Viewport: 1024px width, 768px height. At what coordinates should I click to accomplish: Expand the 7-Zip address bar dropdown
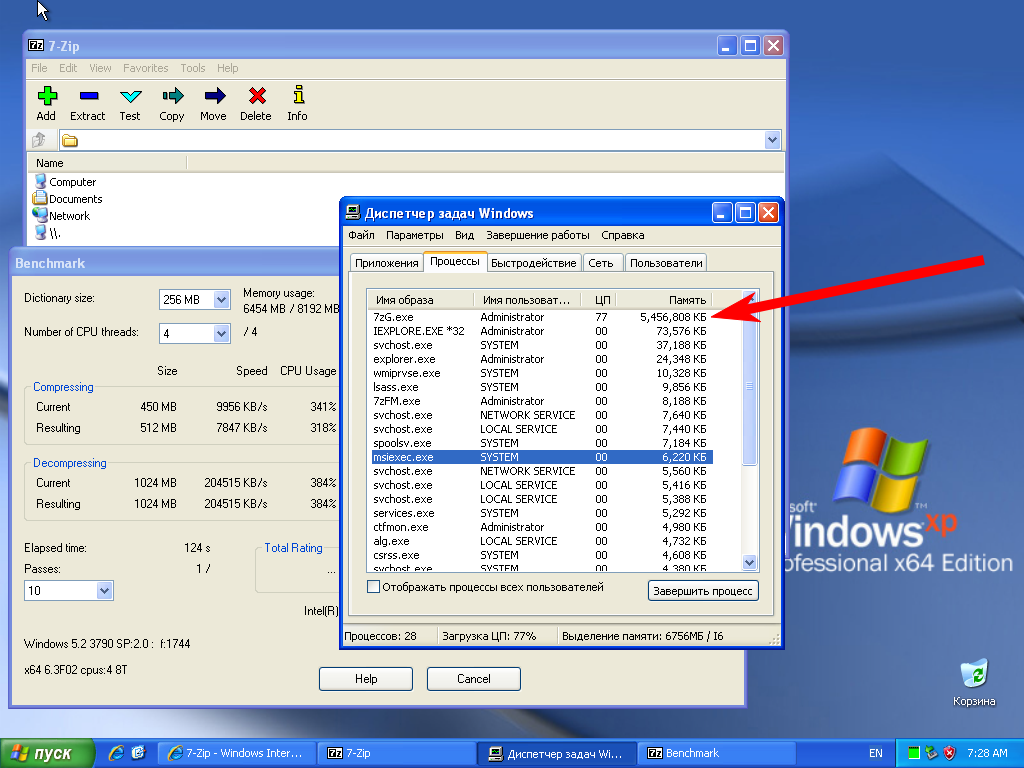pos(772,140)
